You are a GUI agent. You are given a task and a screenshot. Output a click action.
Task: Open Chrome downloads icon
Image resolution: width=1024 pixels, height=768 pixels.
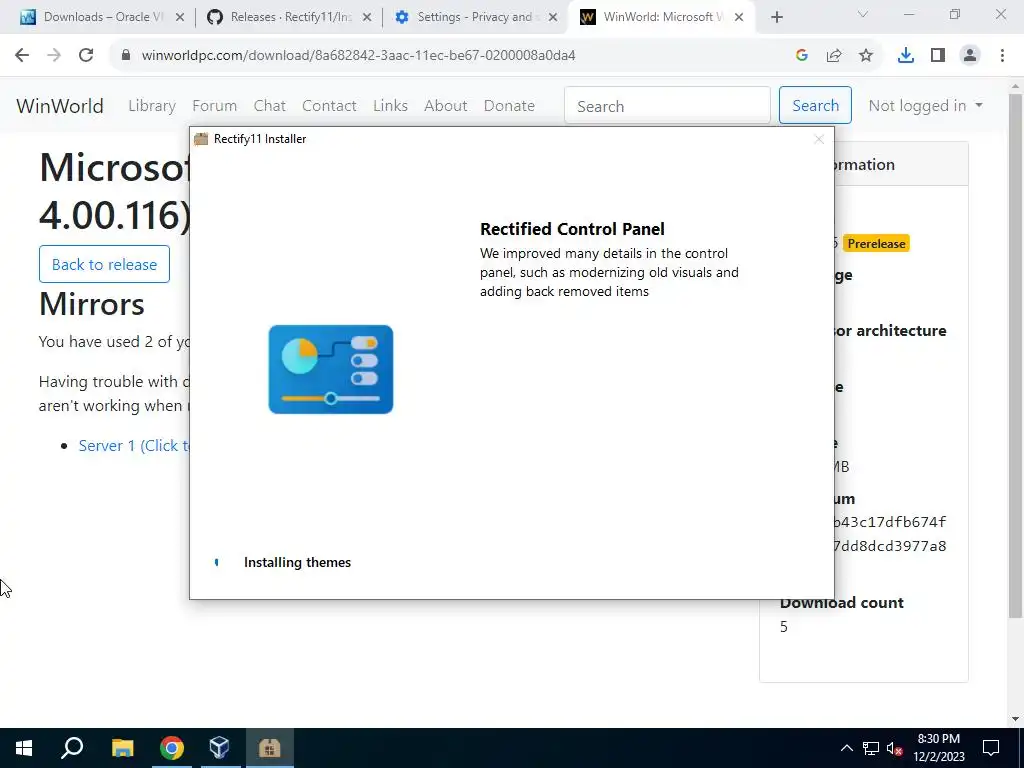[906, 56]
